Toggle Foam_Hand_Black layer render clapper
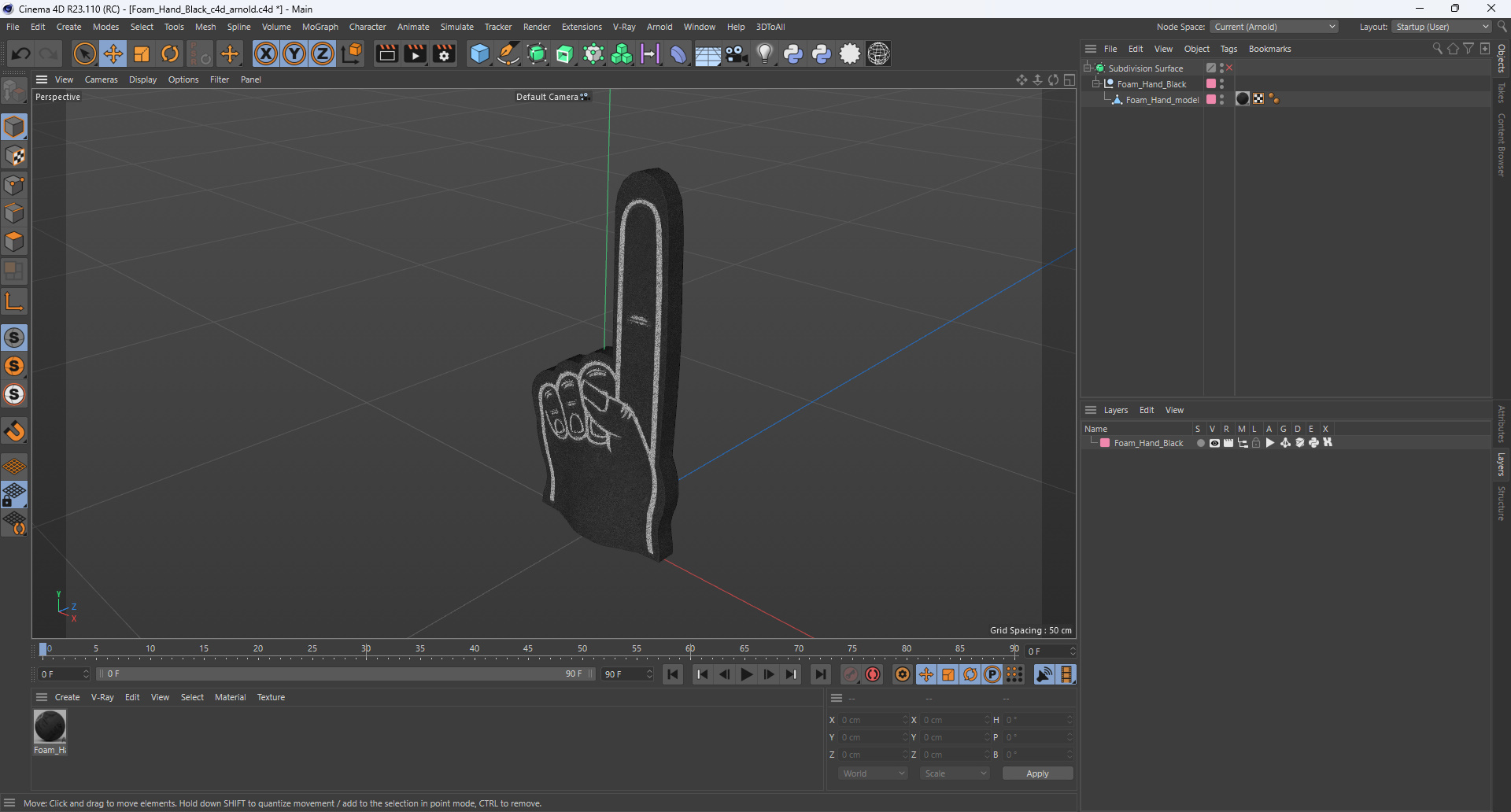Screen dimensions: 1511x812 pos(1228,443)
